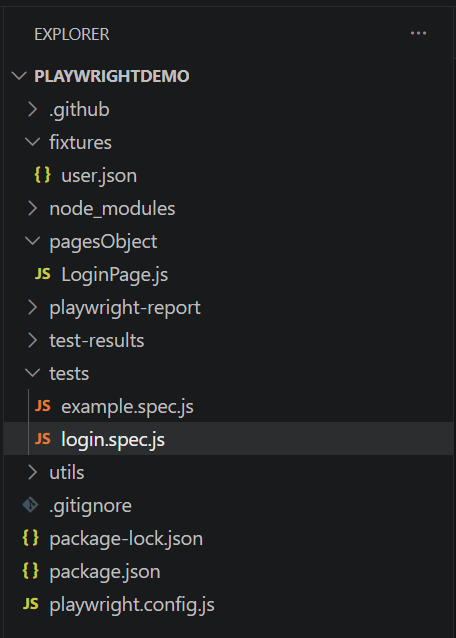Collapse the pagesObject folder chevron

[x=33, y=241]
